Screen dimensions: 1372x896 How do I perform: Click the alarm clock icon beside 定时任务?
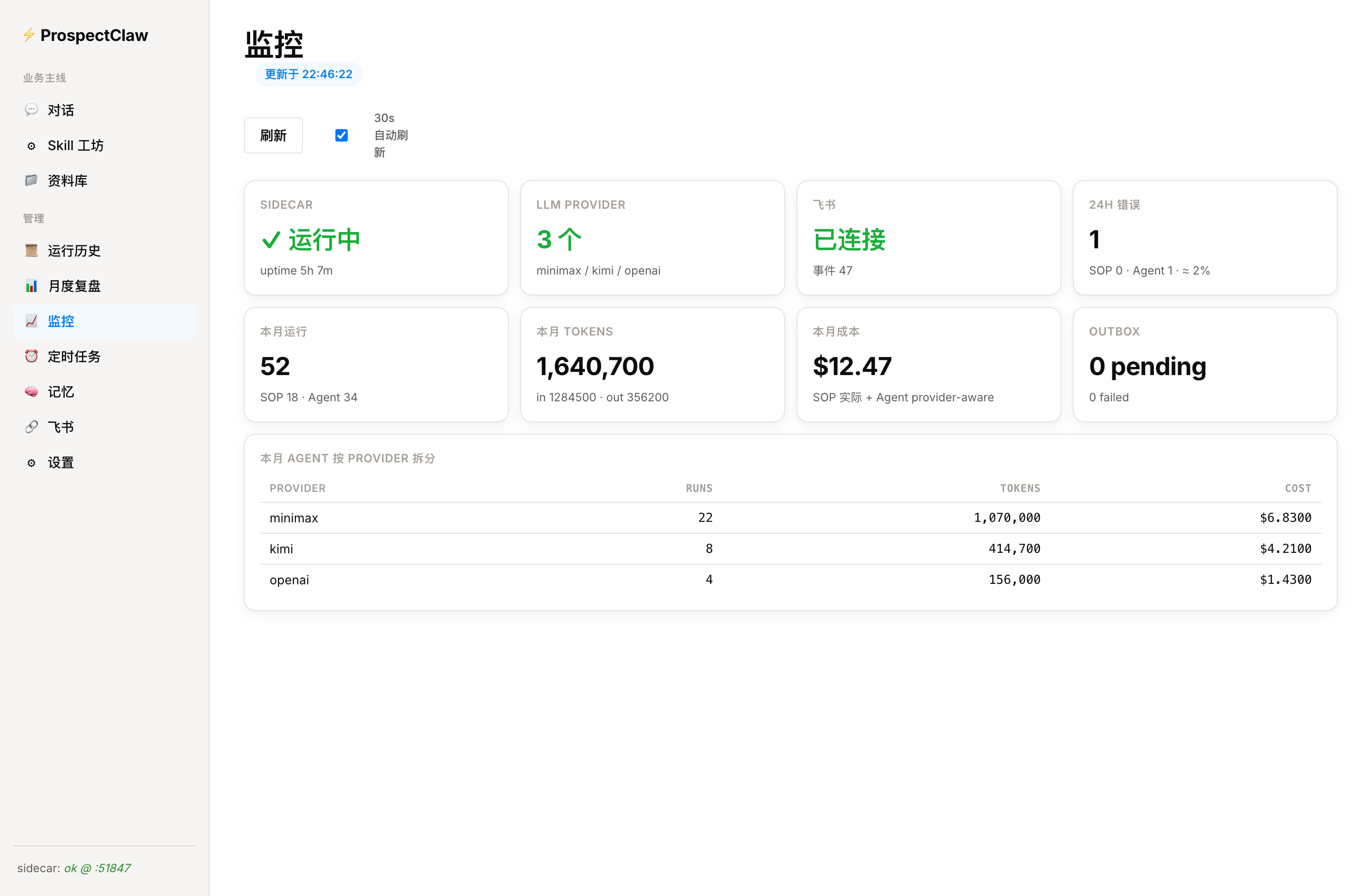[x=31, y=356]
